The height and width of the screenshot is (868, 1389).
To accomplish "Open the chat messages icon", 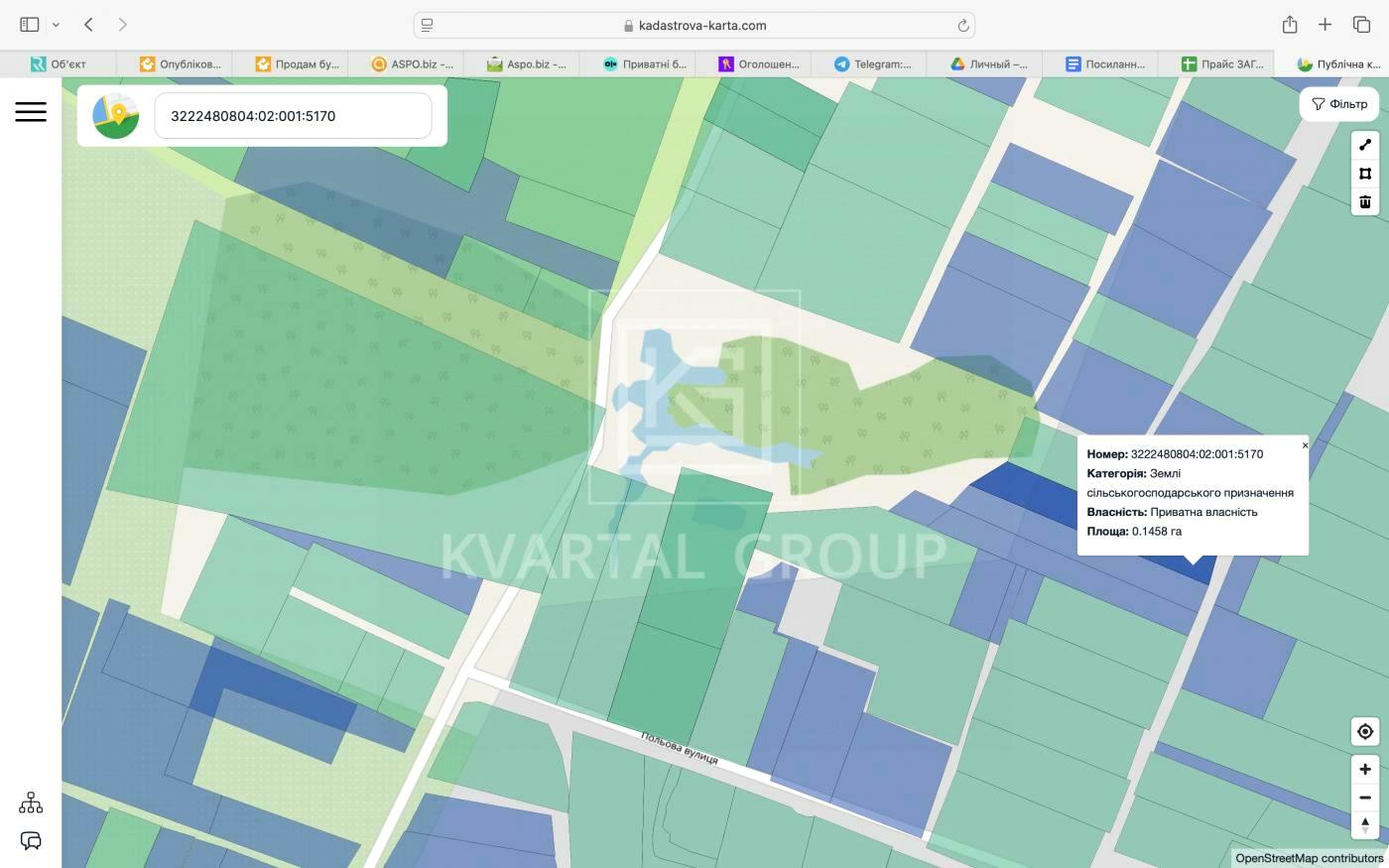I will tap(31, 841).
